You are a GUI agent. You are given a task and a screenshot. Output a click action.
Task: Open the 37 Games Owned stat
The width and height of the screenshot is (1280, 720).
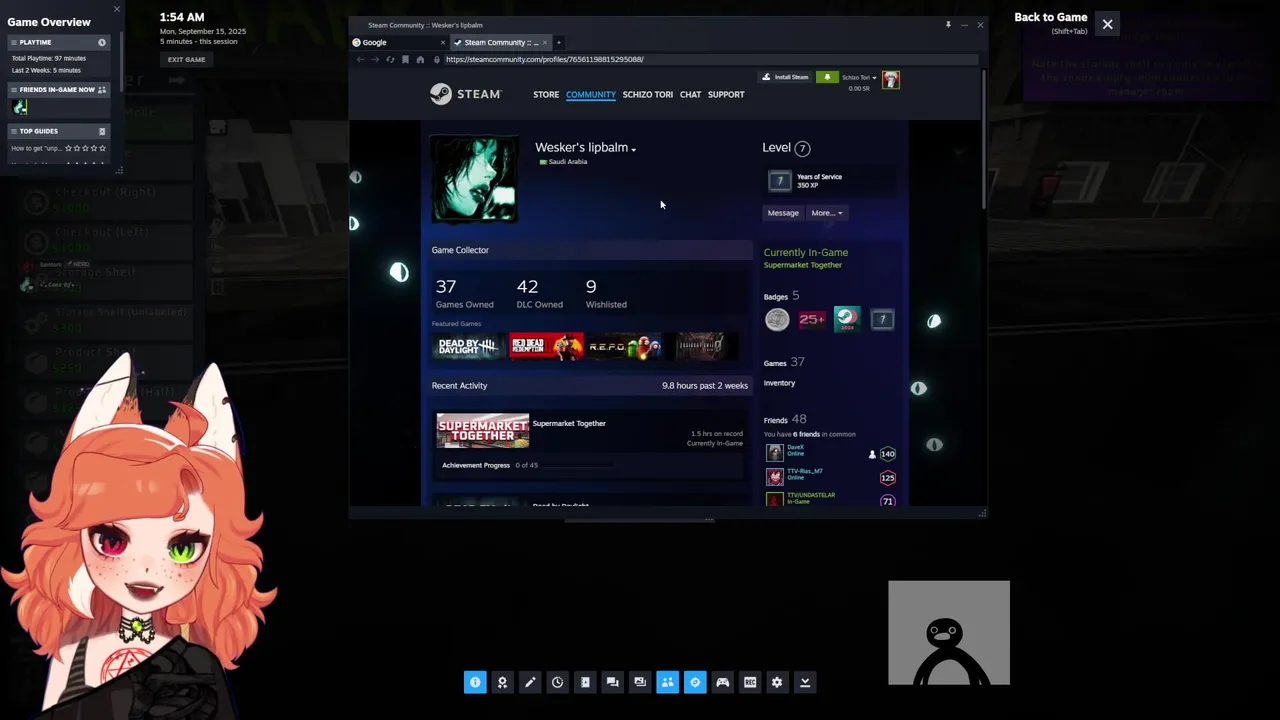pos(464,294)
